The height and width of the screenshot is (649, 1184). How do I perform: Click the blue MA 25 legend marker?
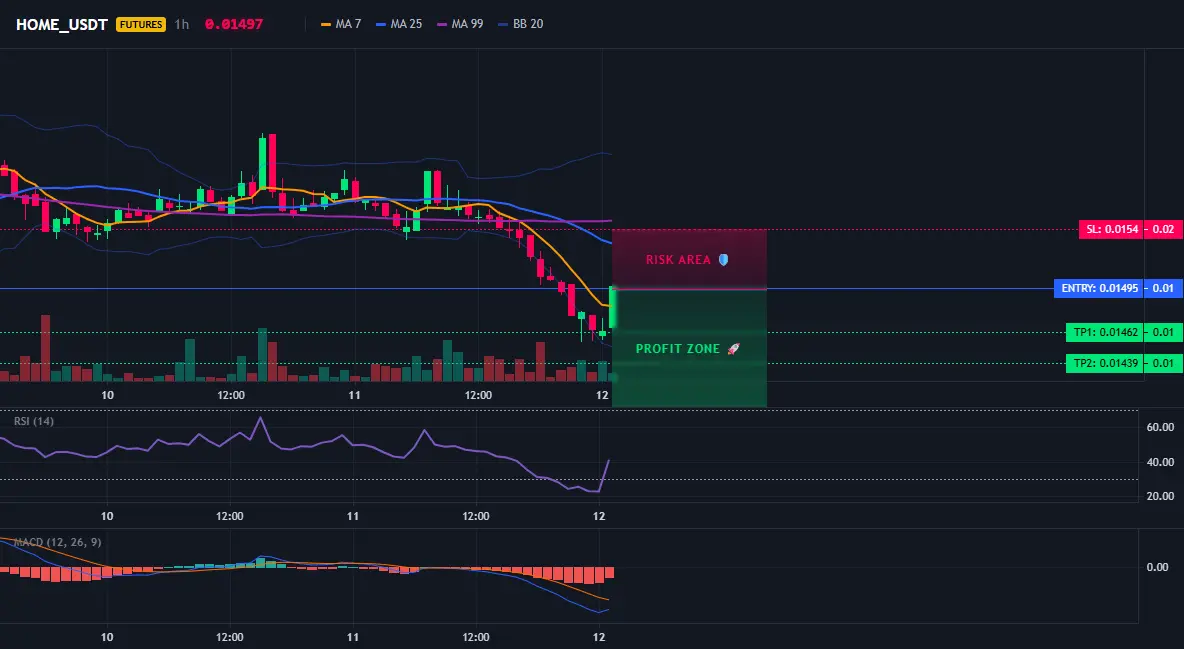(x=381, y=24)
